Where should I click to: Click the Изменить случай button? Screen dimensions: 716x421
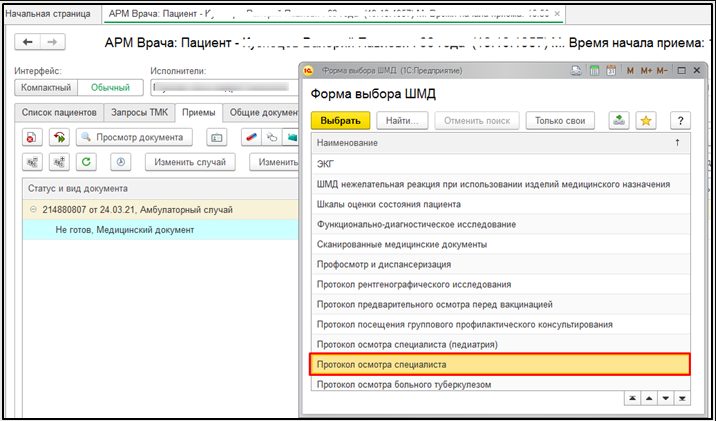click(189, 161)
